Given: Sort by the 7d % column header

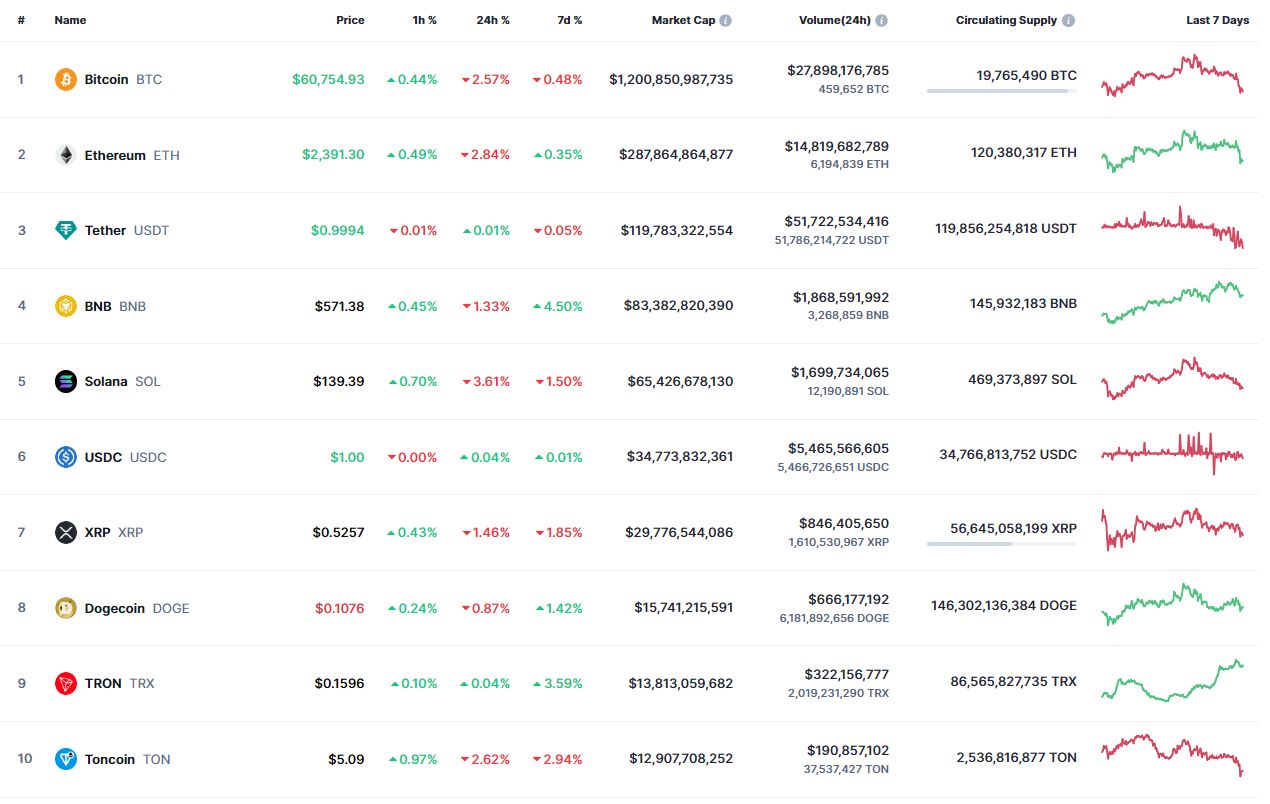Looking at the screenshot, I should click(x=568, y=20).
